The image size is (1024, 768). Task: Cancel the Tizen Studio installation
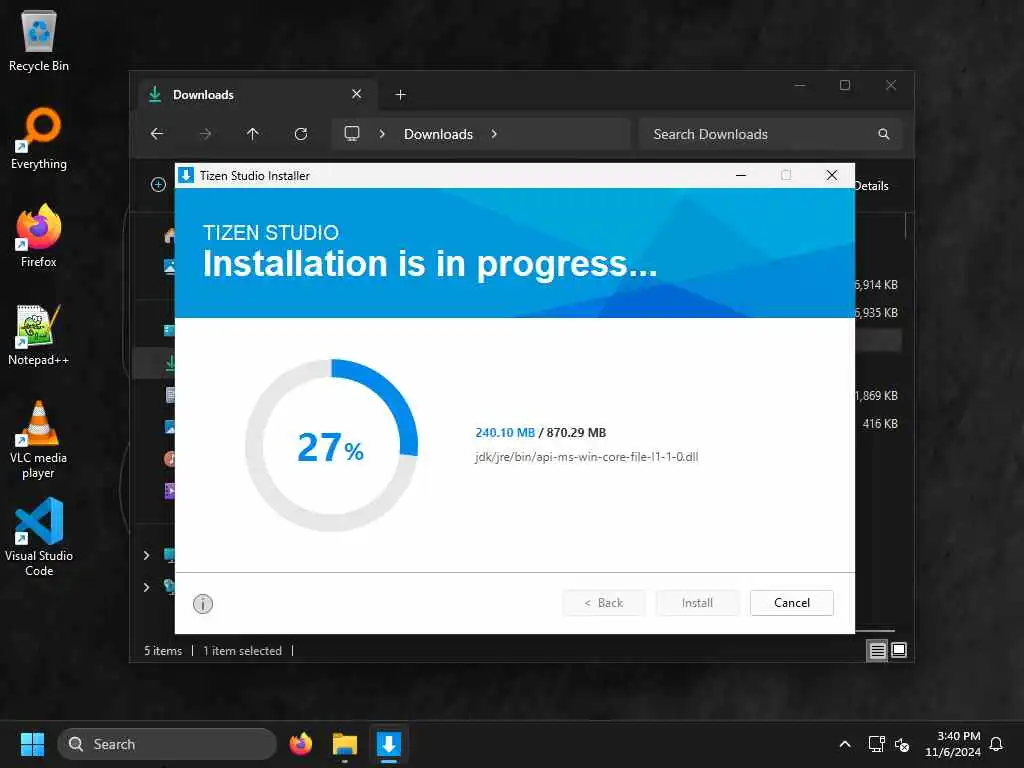point(792,603)
